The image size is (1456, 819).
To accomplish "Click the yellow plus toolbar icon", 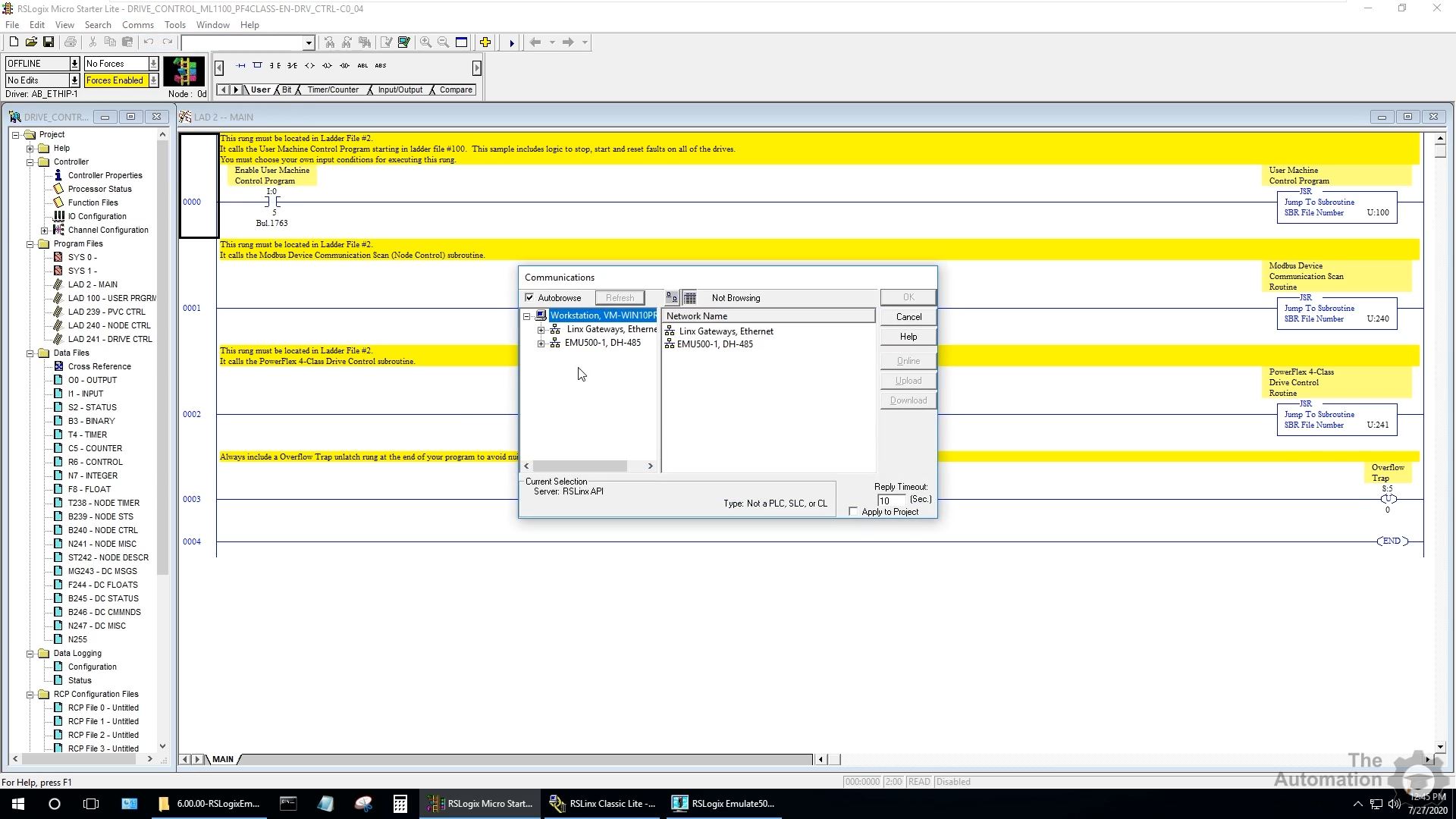I will [485, 42].
